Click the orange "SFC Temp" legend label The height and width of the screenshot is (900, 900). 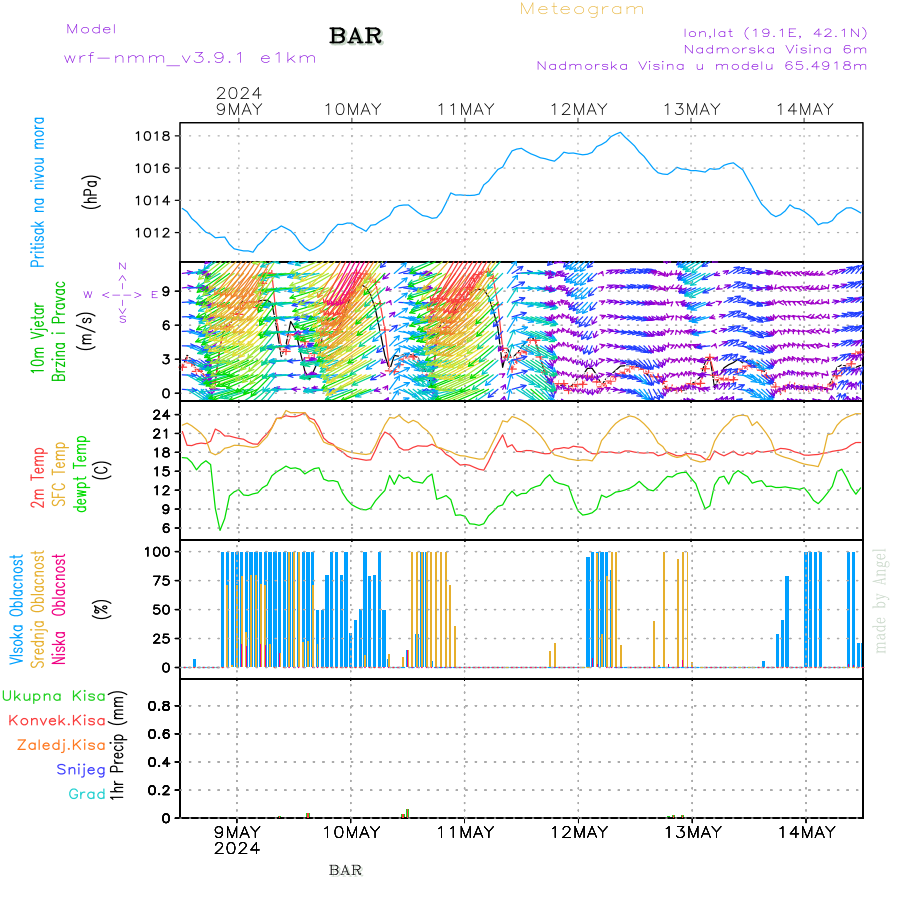59,474
